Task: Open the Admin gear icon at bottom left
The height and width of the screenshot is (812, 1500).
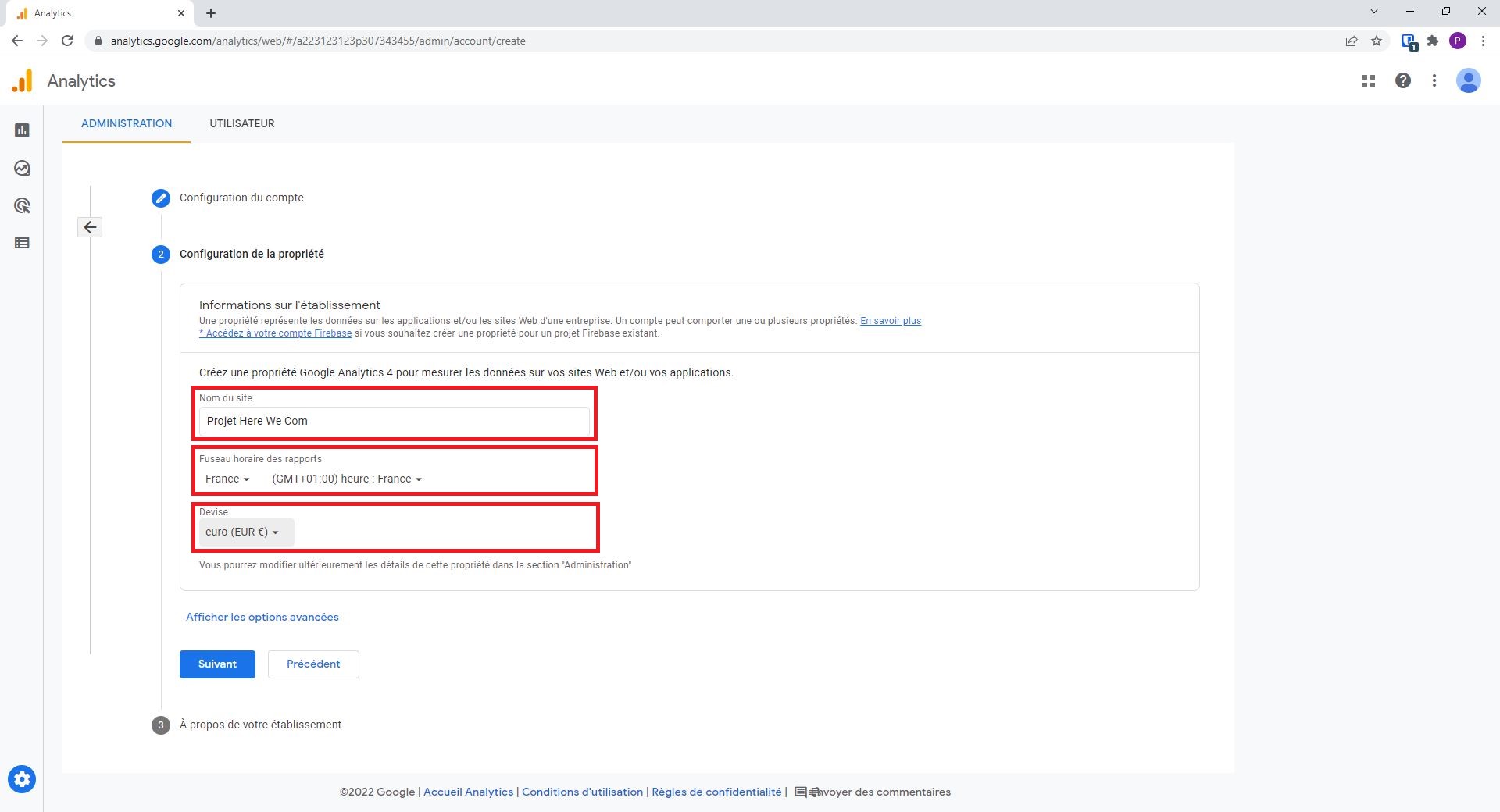Action: click(22, 779)
